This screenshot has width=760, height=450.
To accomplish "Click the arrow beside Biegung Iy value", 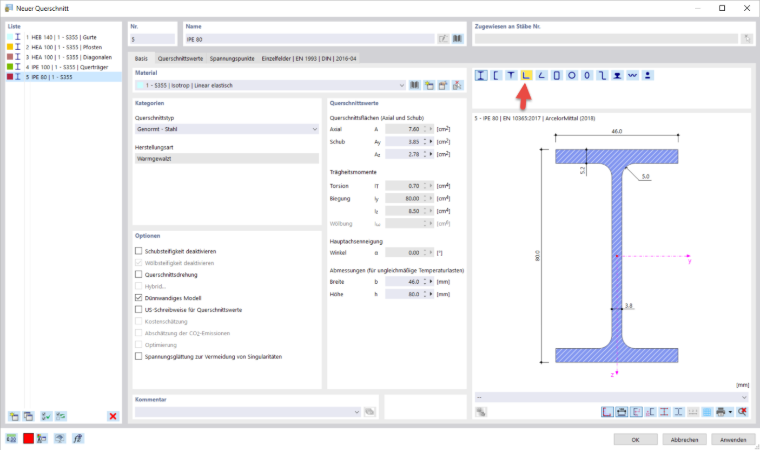I will click(431, 198).
